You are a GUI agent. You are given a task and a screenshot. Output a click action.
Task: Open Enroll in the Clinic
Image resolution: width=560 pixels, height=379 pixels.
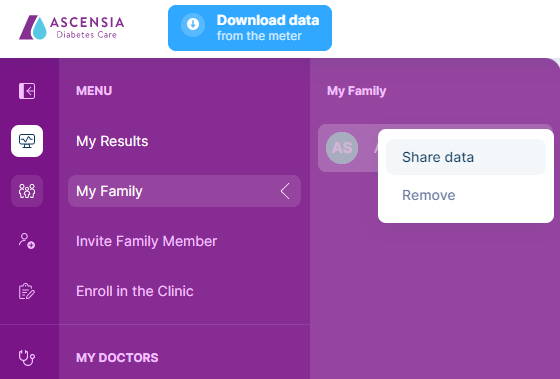(135, 291)
